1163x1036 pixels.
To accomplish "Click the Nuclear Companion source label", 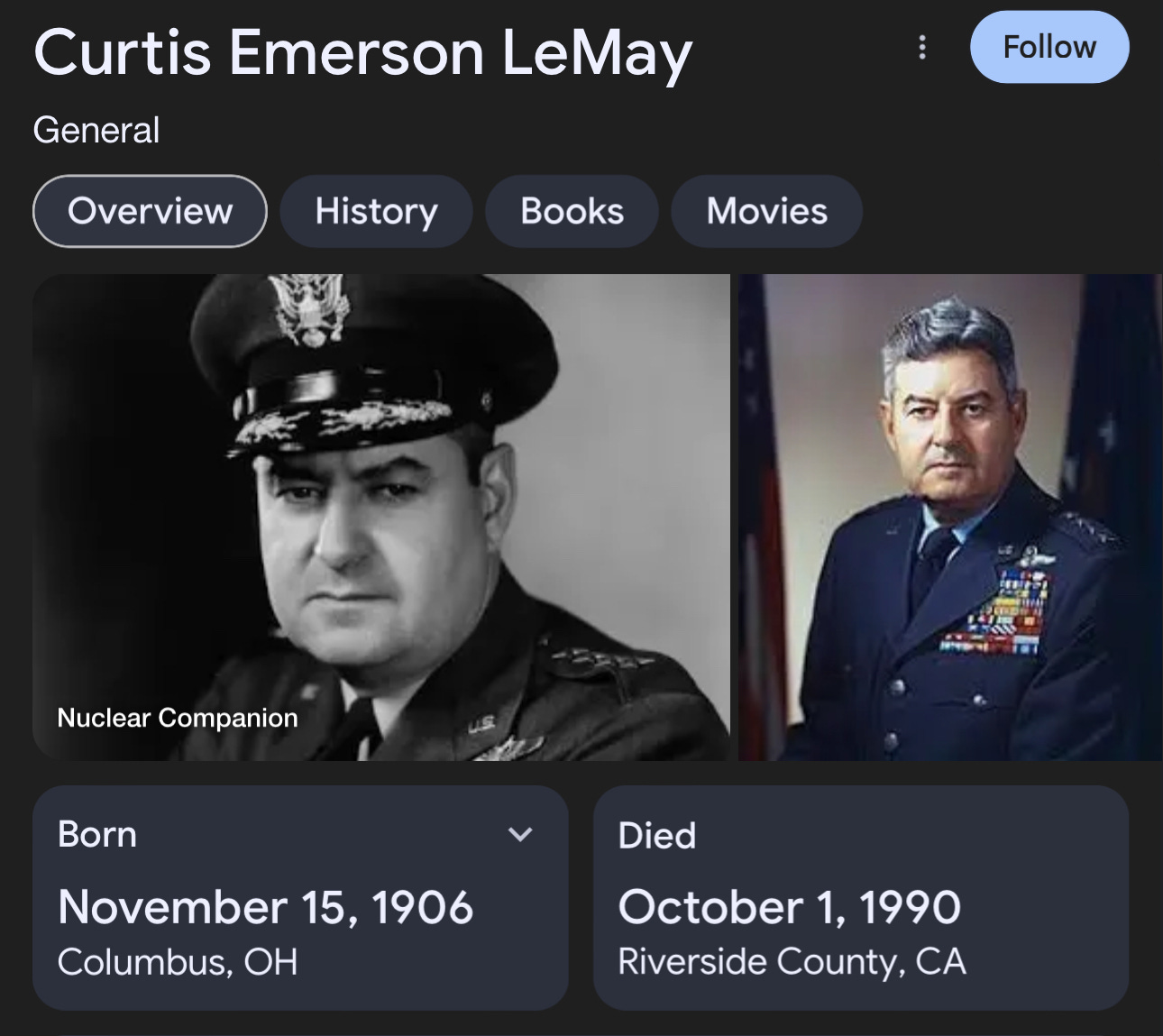I will coord(178,718).
